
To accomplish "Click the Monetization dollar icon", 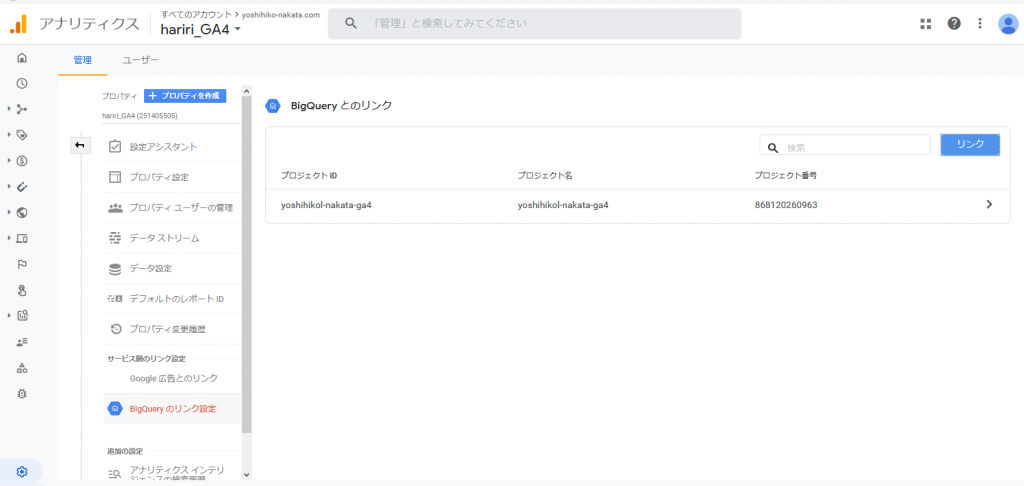I will (x=22, y=161).
